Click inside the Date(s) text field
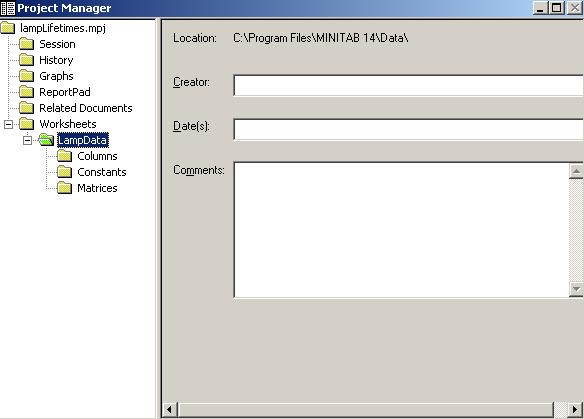The image size is (584, 419). tap(408, 129)
